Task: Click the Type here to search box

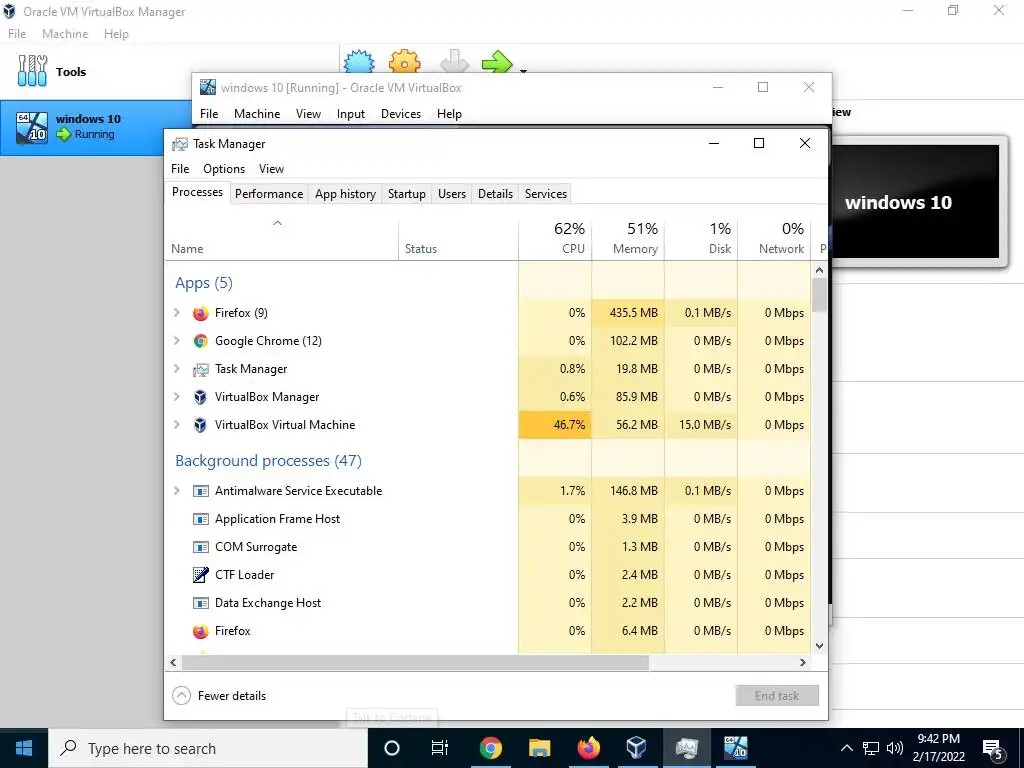Action: tap(208, 748)
